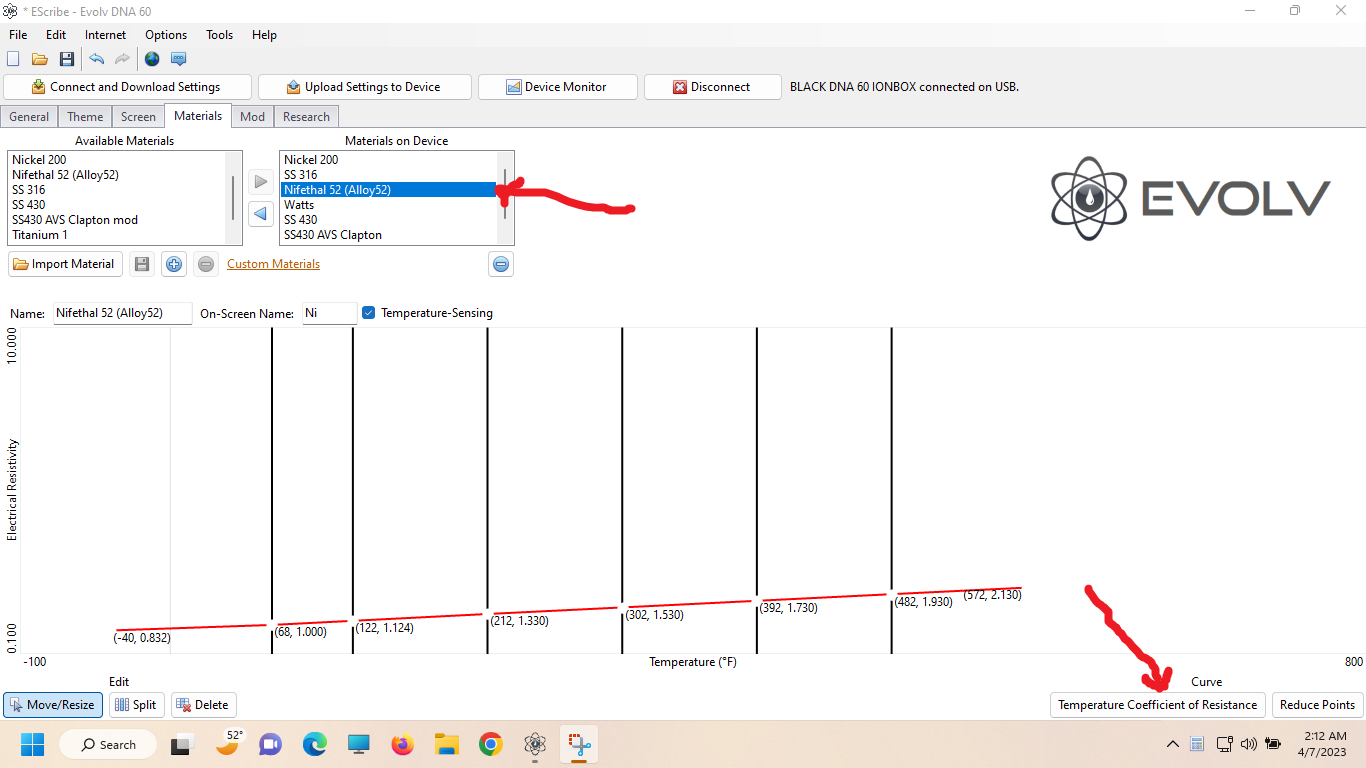Click the globe internet icon

[x=152, y=59]
